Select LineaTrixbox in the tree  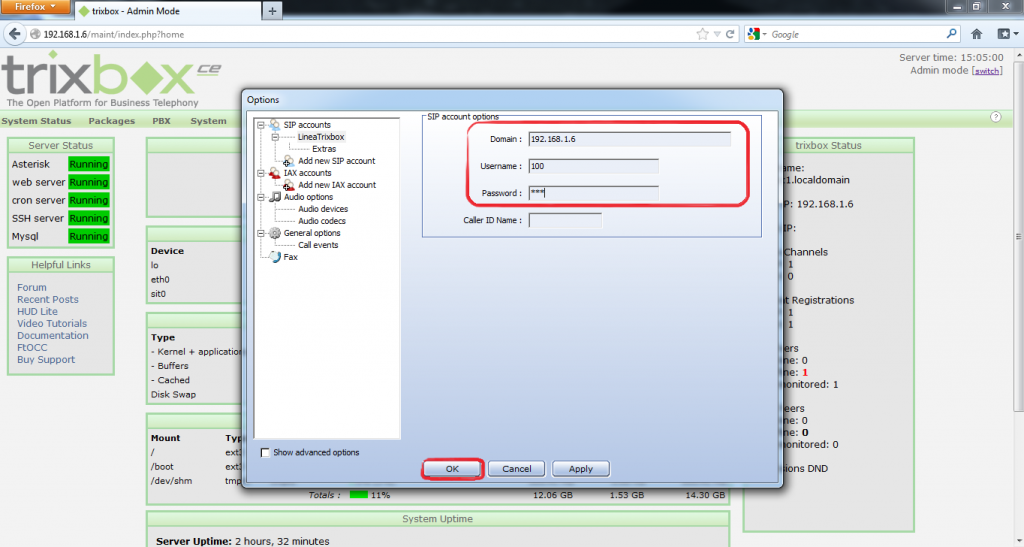pos(321,137)
